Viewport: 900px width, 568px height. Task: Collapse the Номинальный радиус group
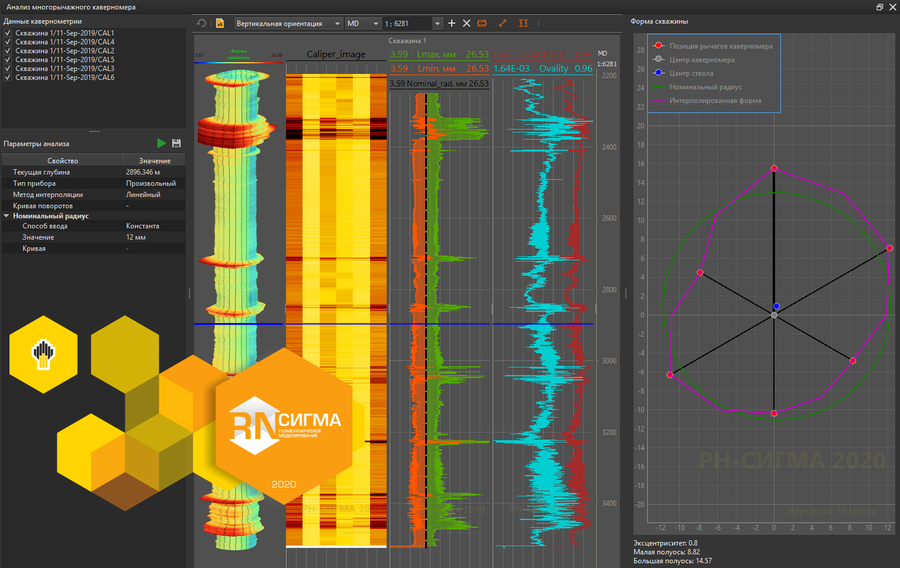pyautogui.click(x=7, y=215)
